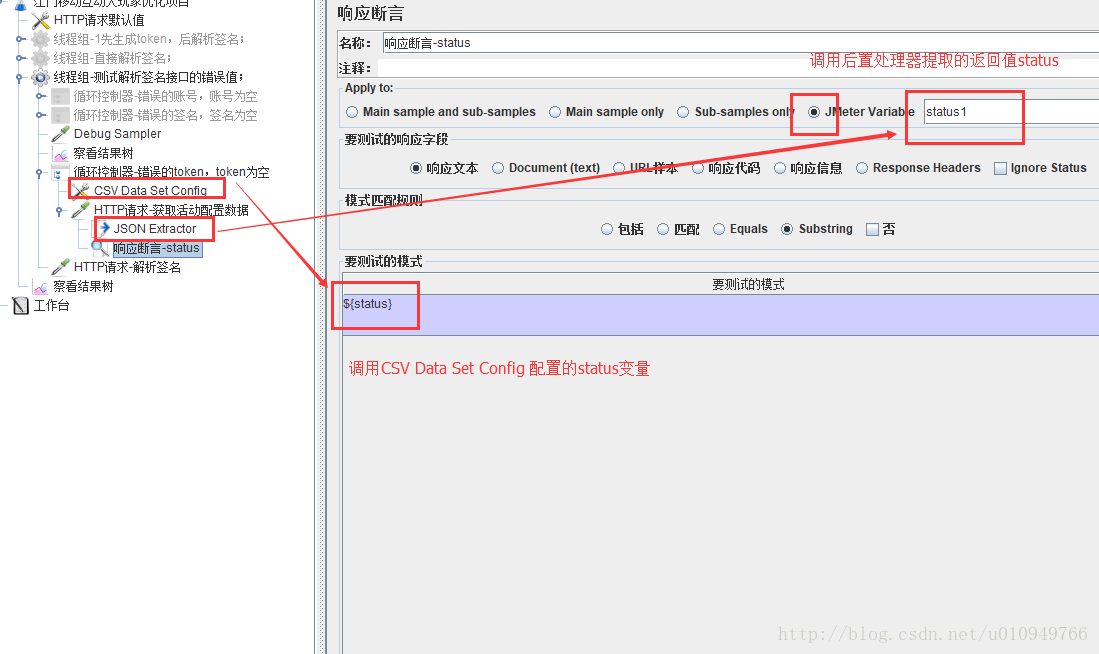Choose 响应信息 response field
Viewport: 1099px width, 654px height.
tap(780, 168)
